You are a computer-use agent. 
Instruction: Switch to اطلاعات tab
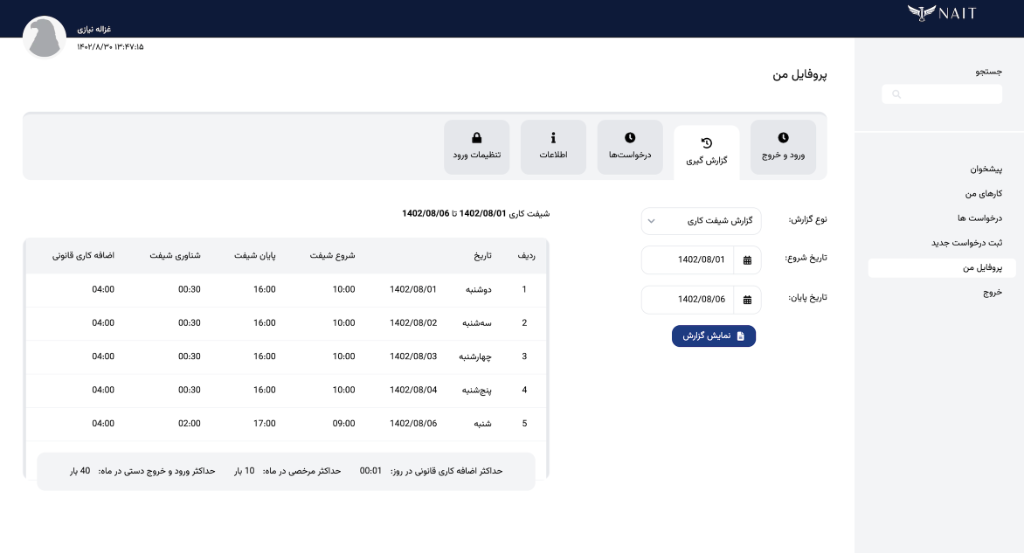(553, 147)
